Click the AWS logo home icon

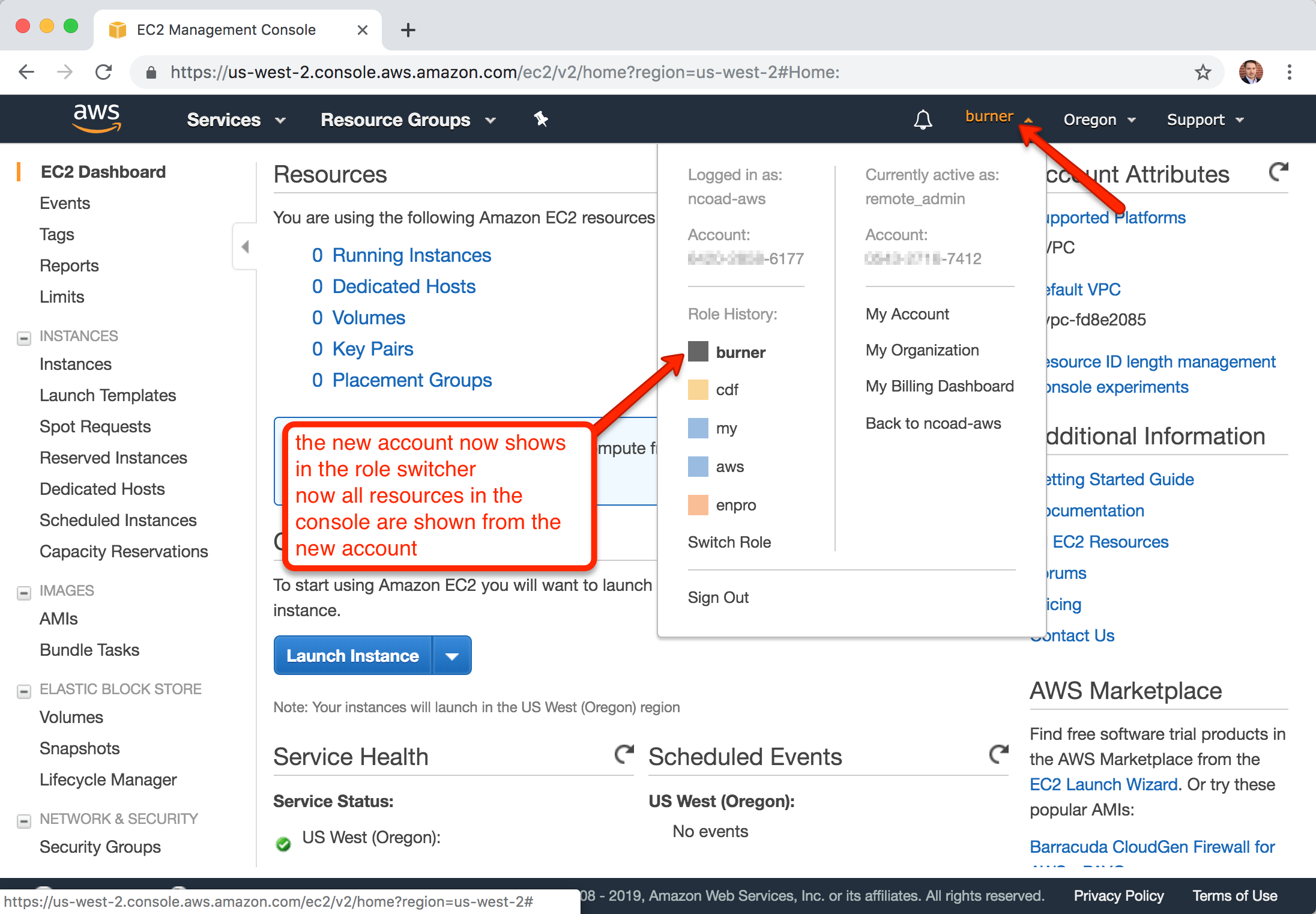coord(96,118)
